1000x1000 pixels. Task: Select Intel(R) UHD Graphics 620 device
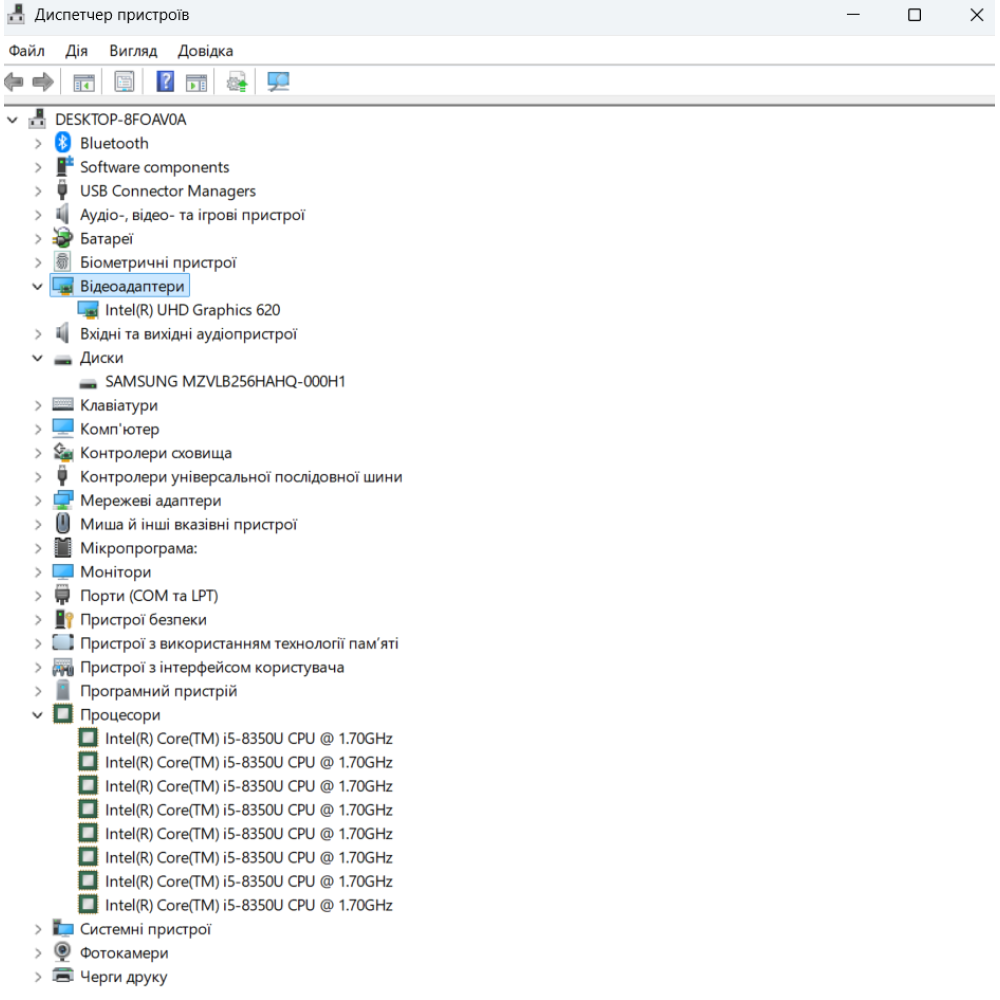point(192,310)
